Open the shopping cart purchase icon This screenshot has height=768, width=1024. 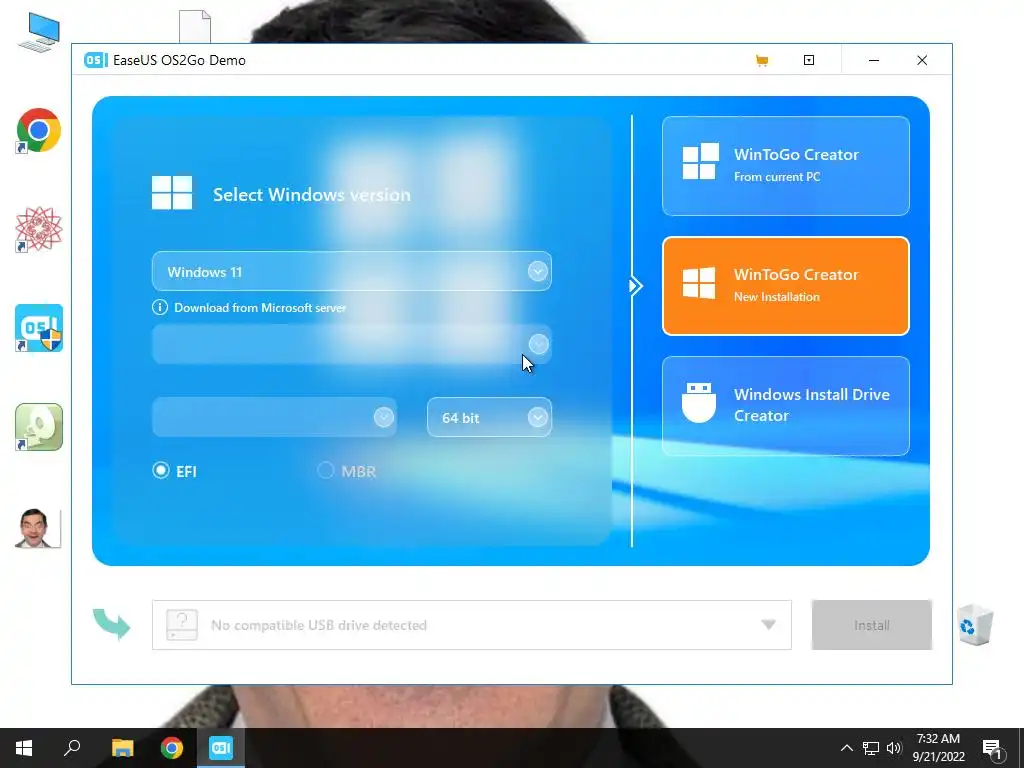click(x=761, y=61)
